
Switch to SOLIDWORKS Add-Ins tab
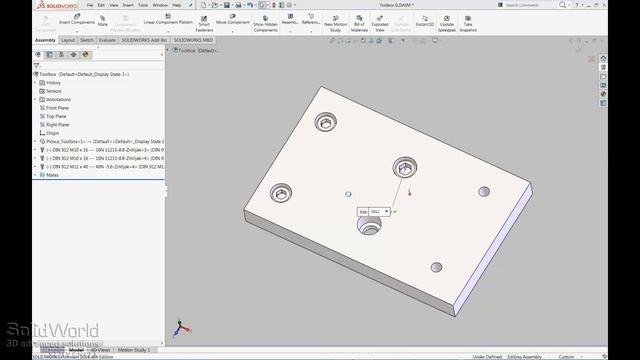coord(144,40)
